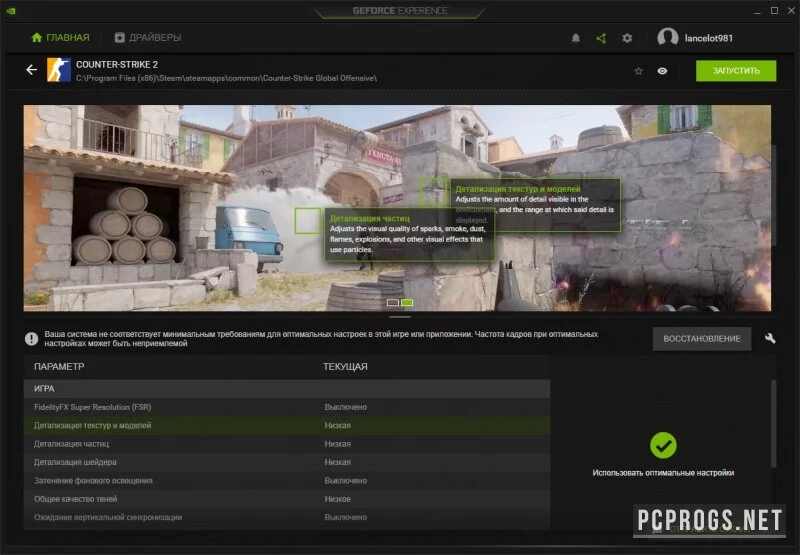
Task: Click the ИГРА section header
Action: [287, 389]
